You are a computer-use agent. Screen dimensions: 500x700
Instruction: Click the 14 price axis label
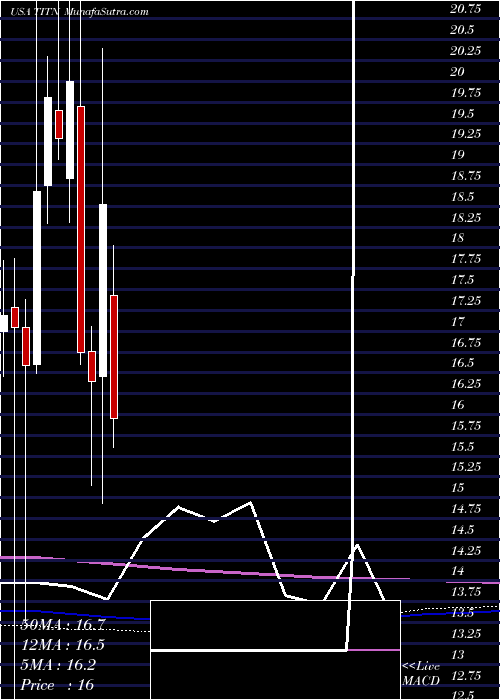coord(458,571)
